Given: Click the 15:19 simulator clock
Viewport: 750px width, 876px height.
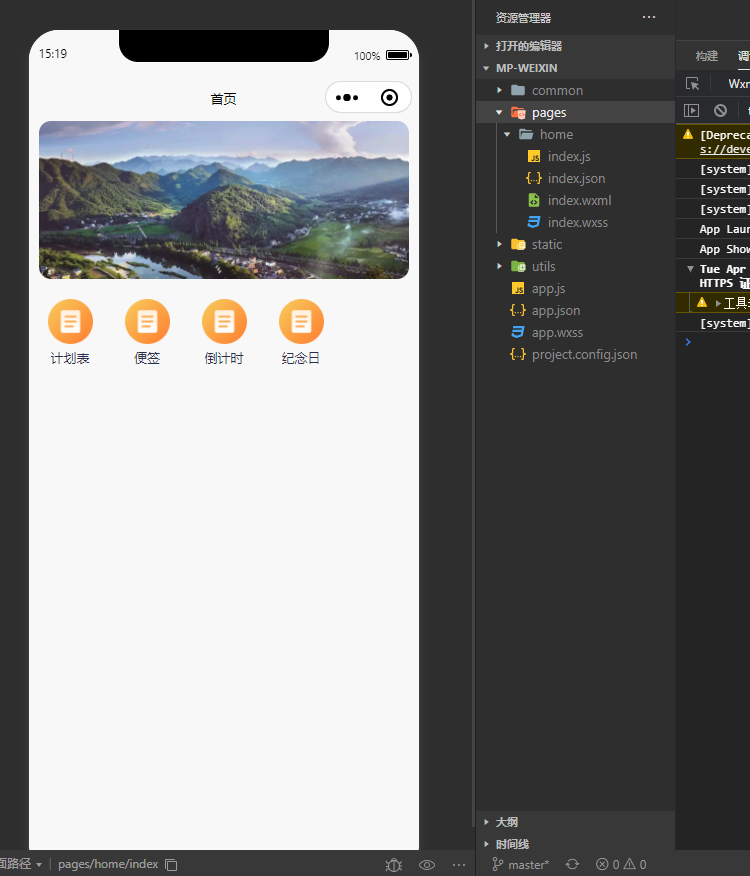Looking at the screenshot, I should tap(53, 54).
